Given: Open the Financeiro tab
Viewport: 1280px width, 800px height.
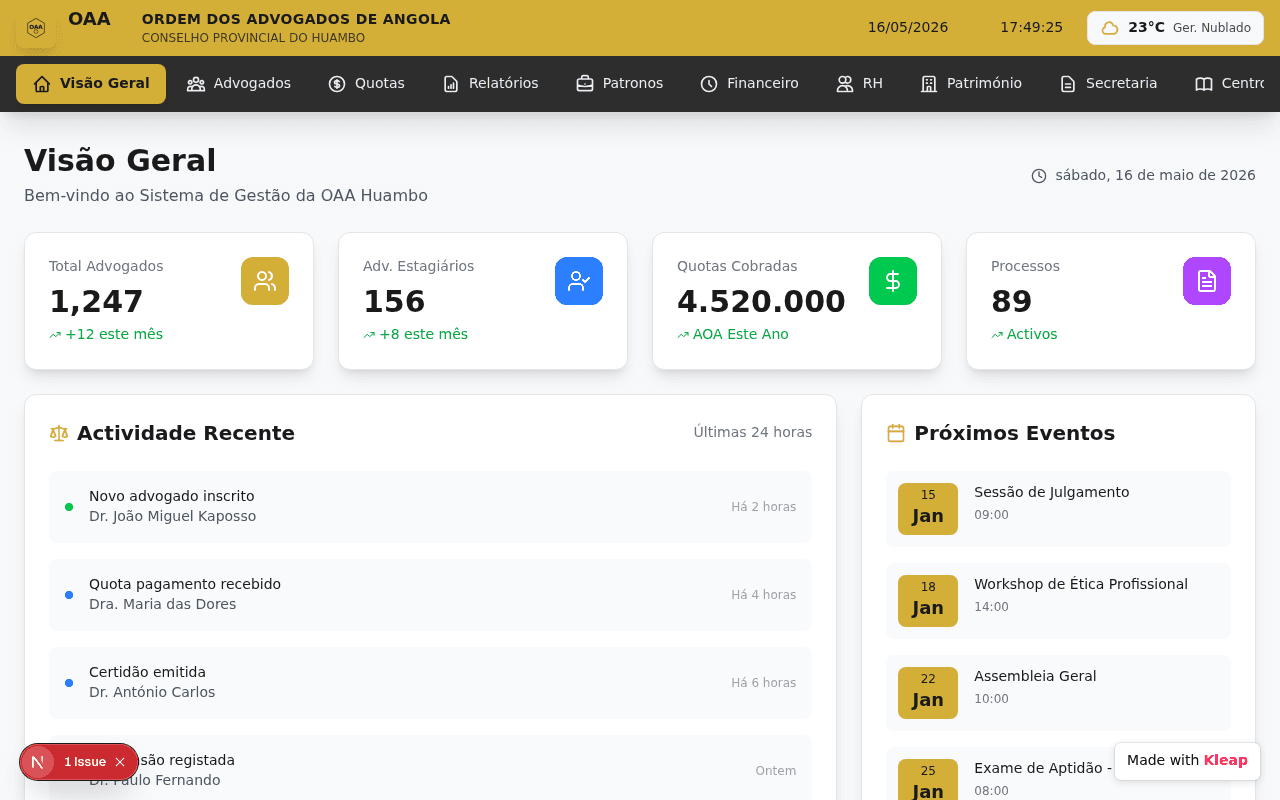Looking at the screenshot, I should 750,84.
